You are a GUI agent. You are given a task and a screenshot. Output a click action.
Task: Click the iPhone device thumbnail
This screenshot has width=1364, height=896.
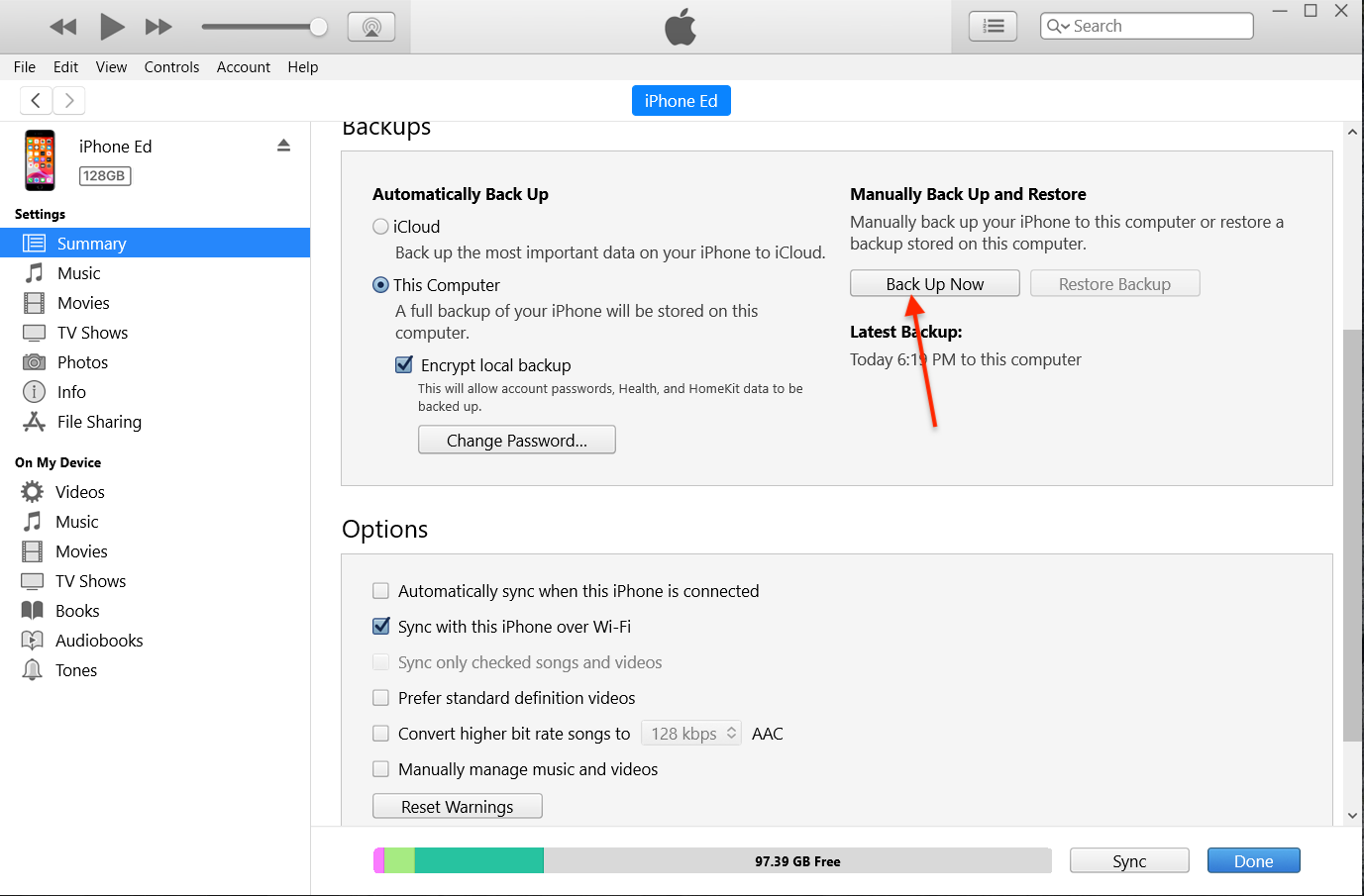coord(40,159)
